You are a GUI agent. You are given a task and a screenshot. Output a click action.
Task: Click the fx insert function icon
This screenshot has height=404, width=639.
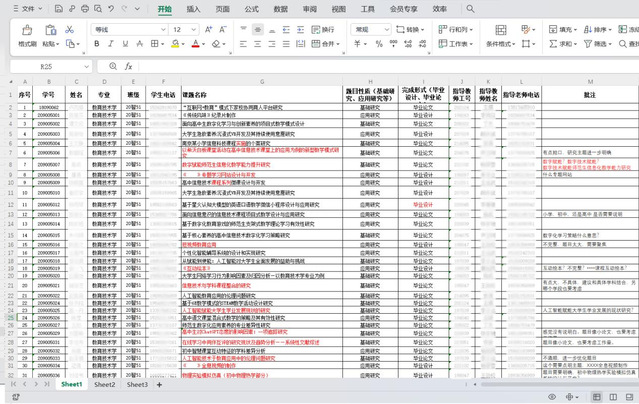129,66
